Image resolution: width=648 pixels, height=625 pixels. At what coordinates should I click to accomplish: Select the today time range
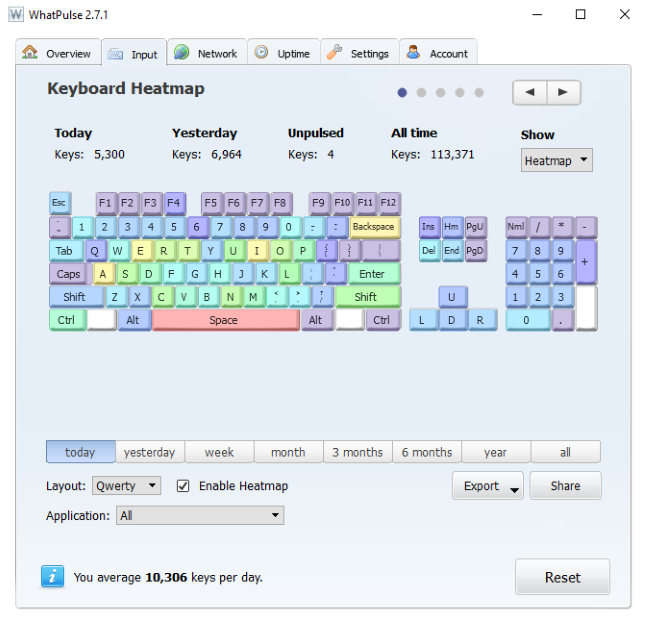tap(81, 452)
